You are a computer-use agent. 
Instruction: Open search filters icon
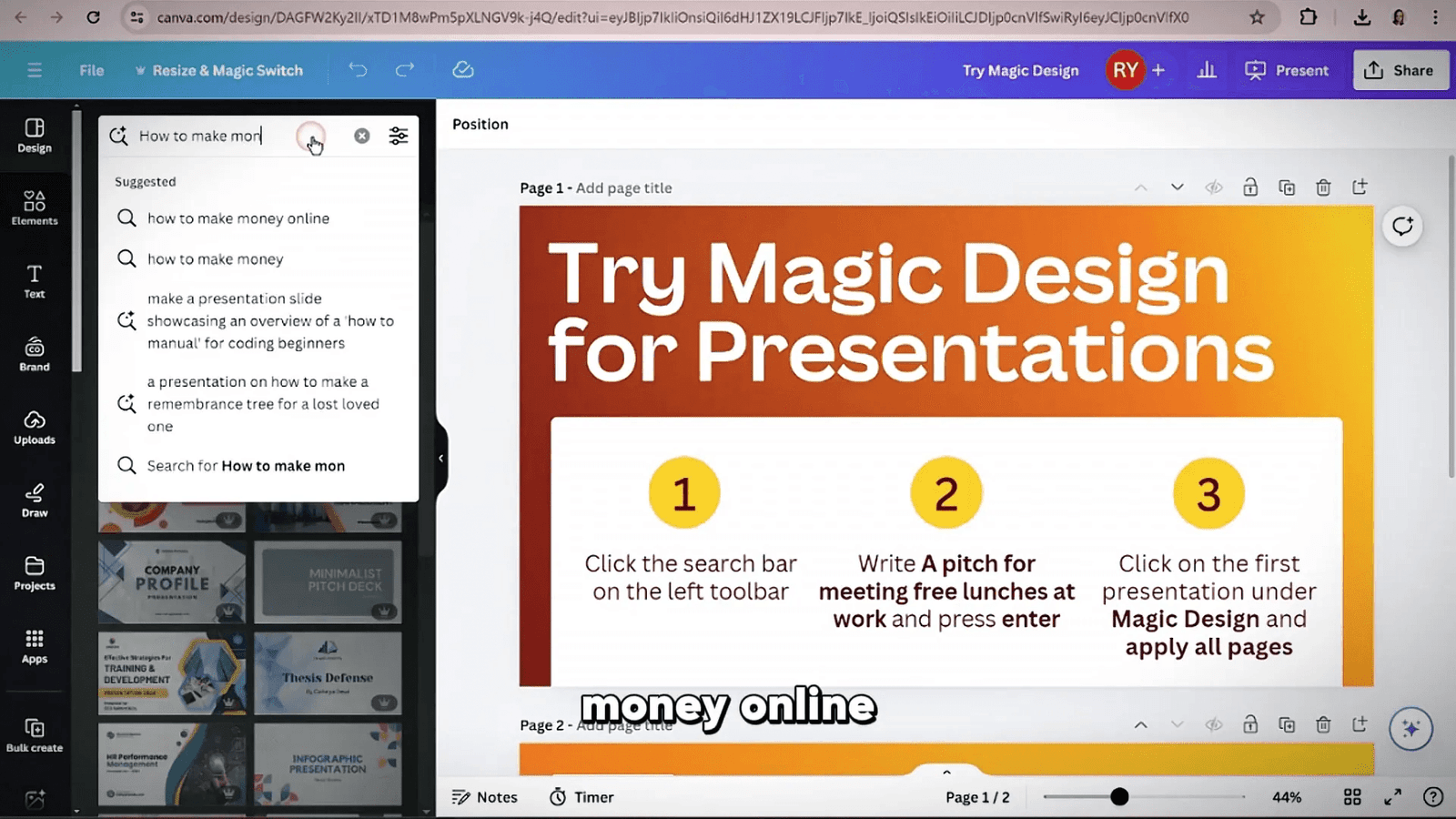click(x=399, y=136)
